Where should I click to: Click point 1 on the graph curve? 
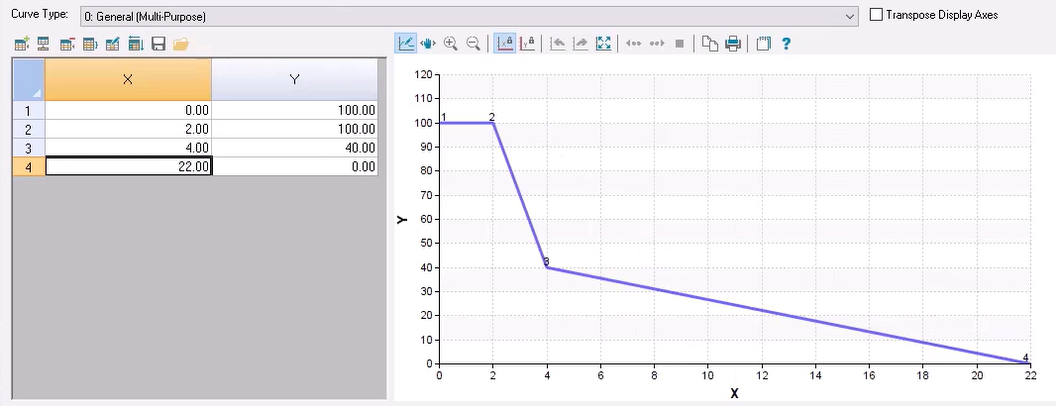(x=440, y=123)
